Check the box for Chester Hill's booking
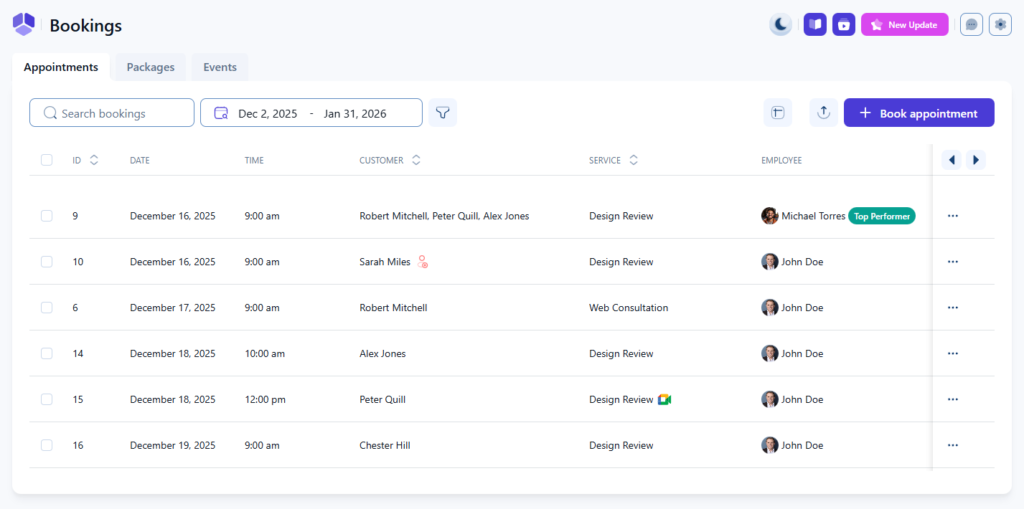Image resolution: width=1024 pixels, height=509 pixels. [46, 446]
